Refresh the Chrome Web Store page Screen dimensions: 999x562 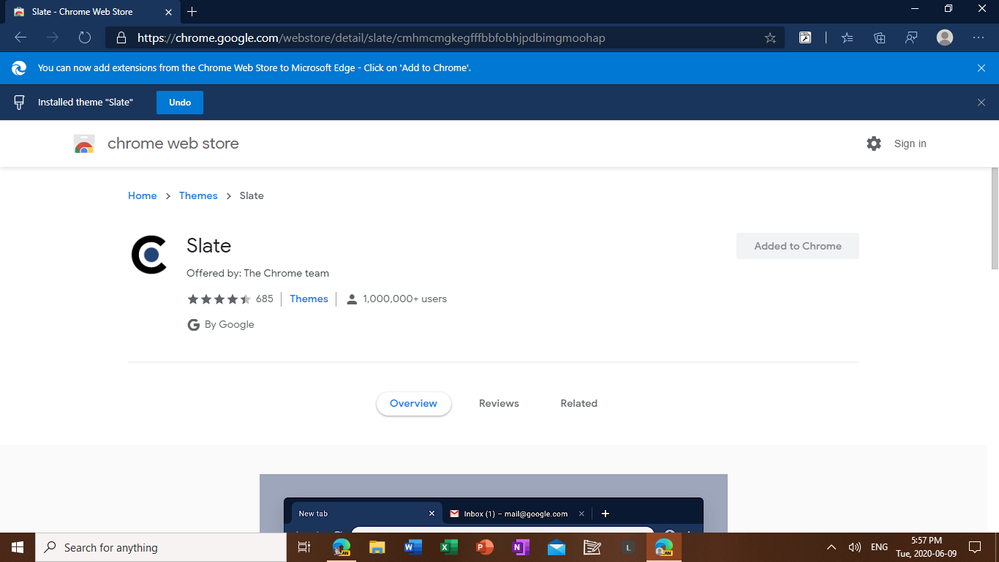(x=85, y=38)
